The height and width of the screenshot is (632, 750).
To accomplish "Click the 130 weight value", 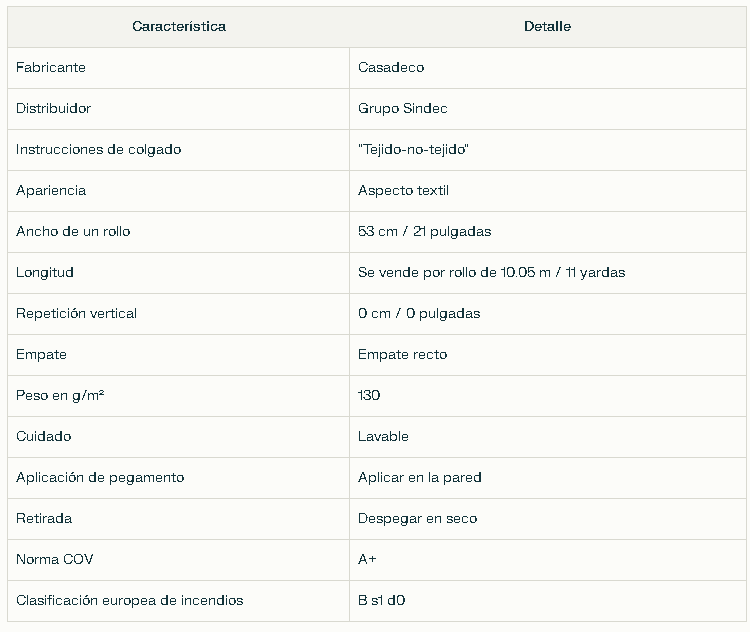I will [x=369, y=396].
